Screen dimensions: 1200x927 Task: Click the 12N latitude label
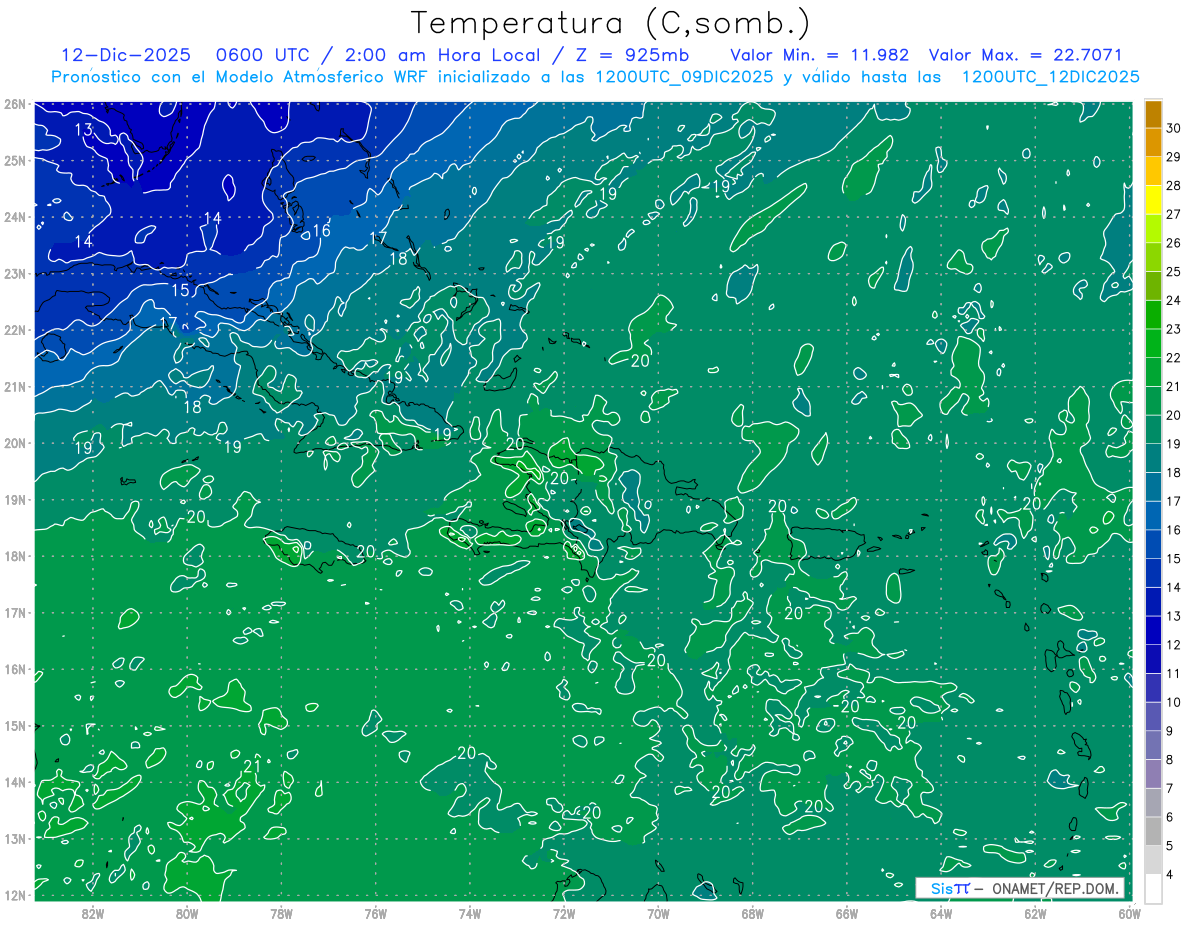pos(14,895)
